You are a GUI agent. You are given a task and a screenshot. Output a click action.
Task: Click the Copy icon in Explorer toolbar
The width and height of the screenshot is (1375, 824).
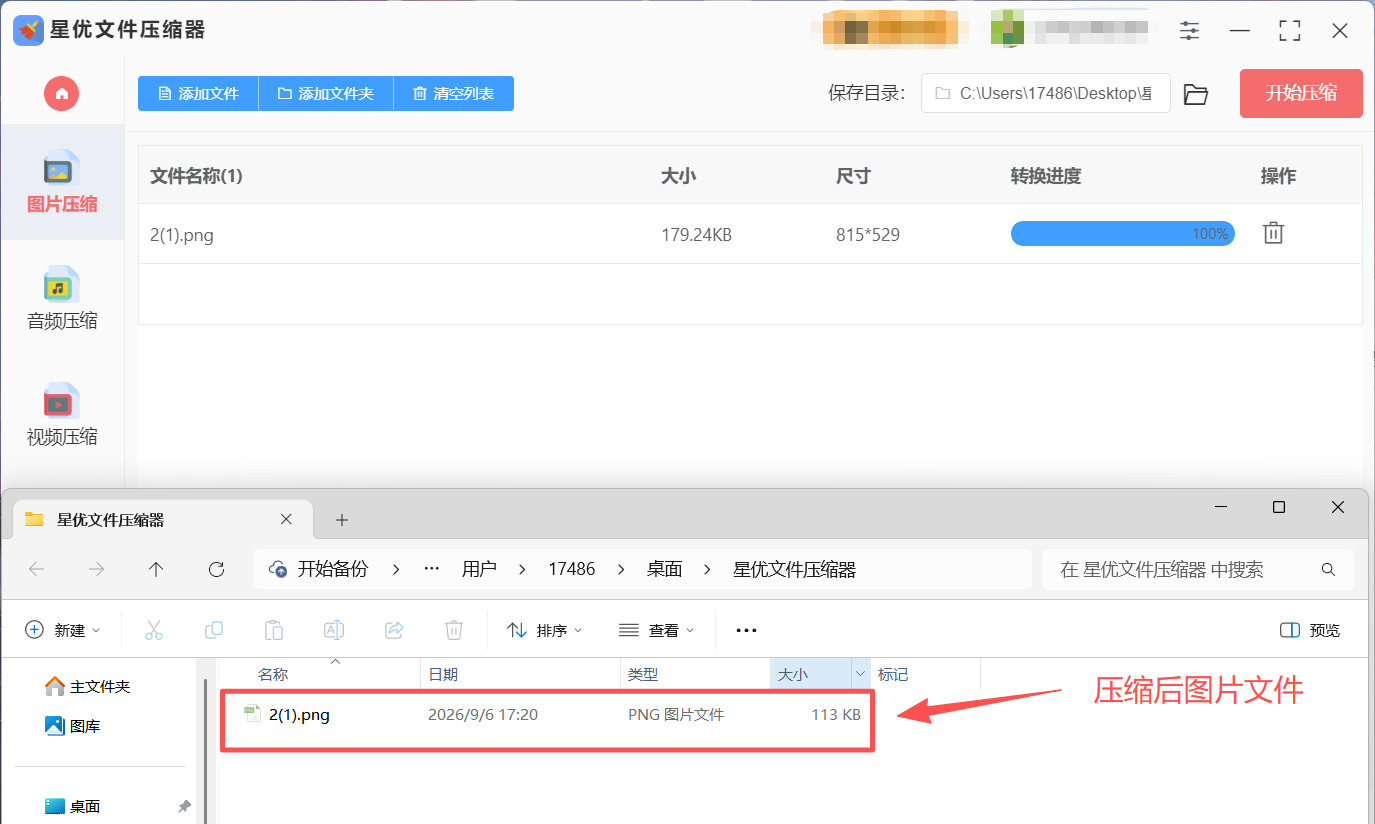214,630
